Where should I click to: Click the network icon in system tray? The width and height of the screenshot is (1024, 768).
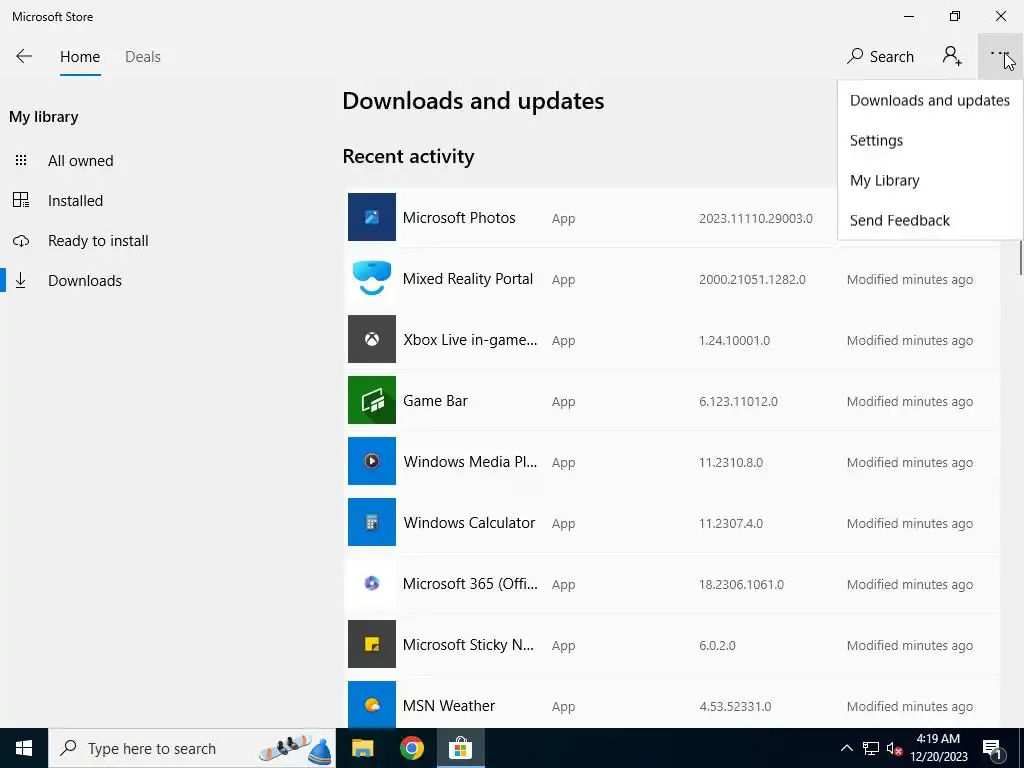pyautogui.click(x=871, y=748)
